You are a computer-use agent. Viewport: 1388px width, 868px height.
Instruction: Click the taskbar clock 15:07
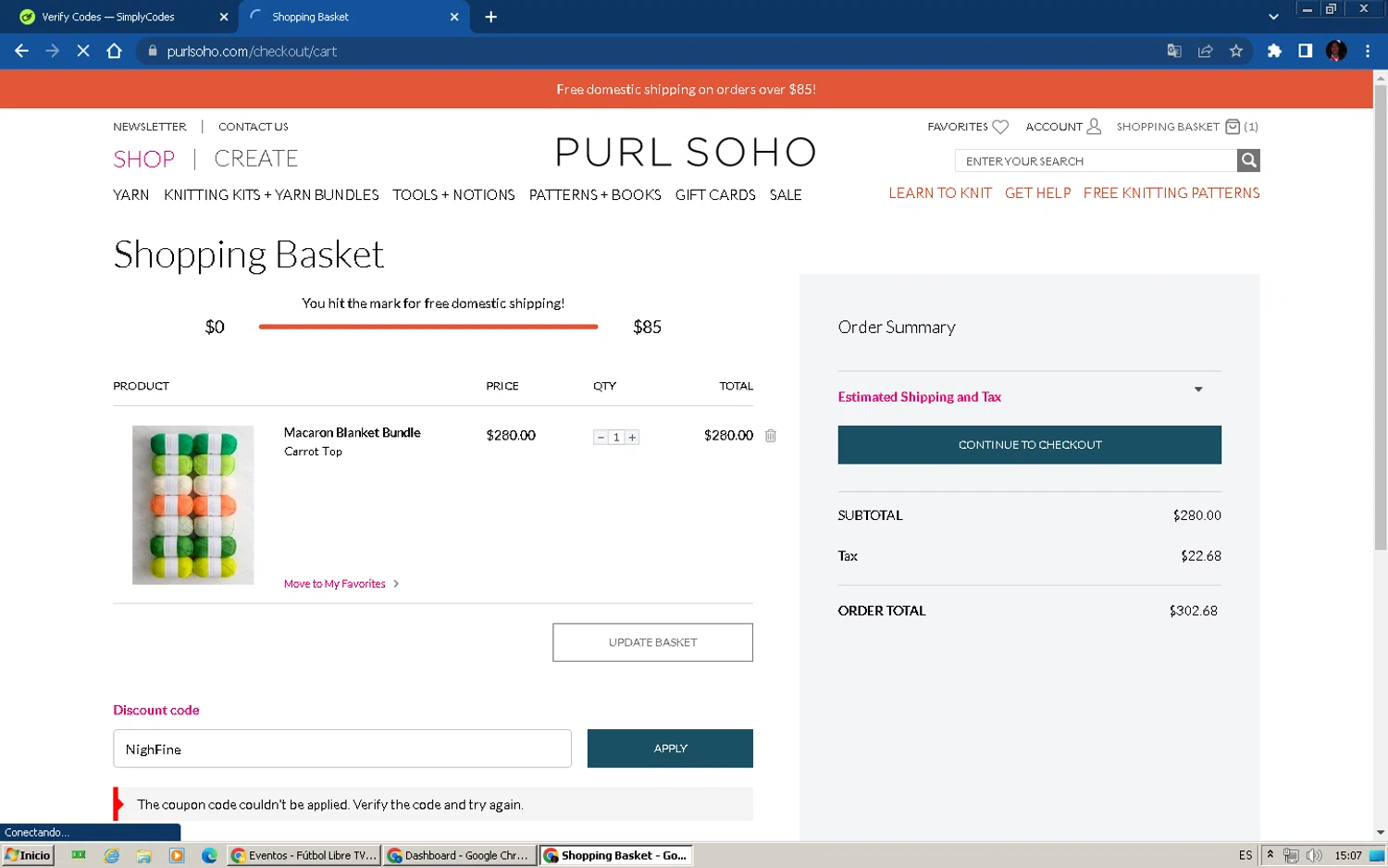[x=1348, y=855]
